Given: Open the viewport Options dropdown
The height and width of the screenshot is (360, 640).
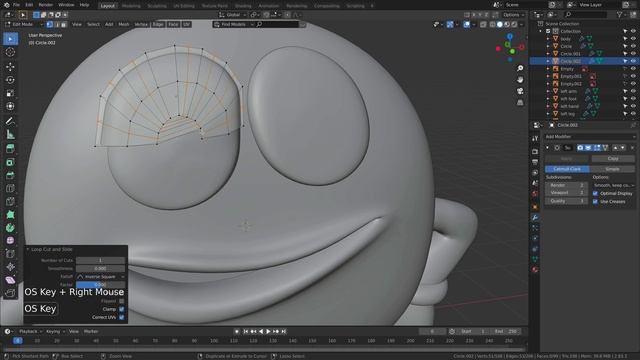Looking at the screenshot, I should (x=513, y=15).
